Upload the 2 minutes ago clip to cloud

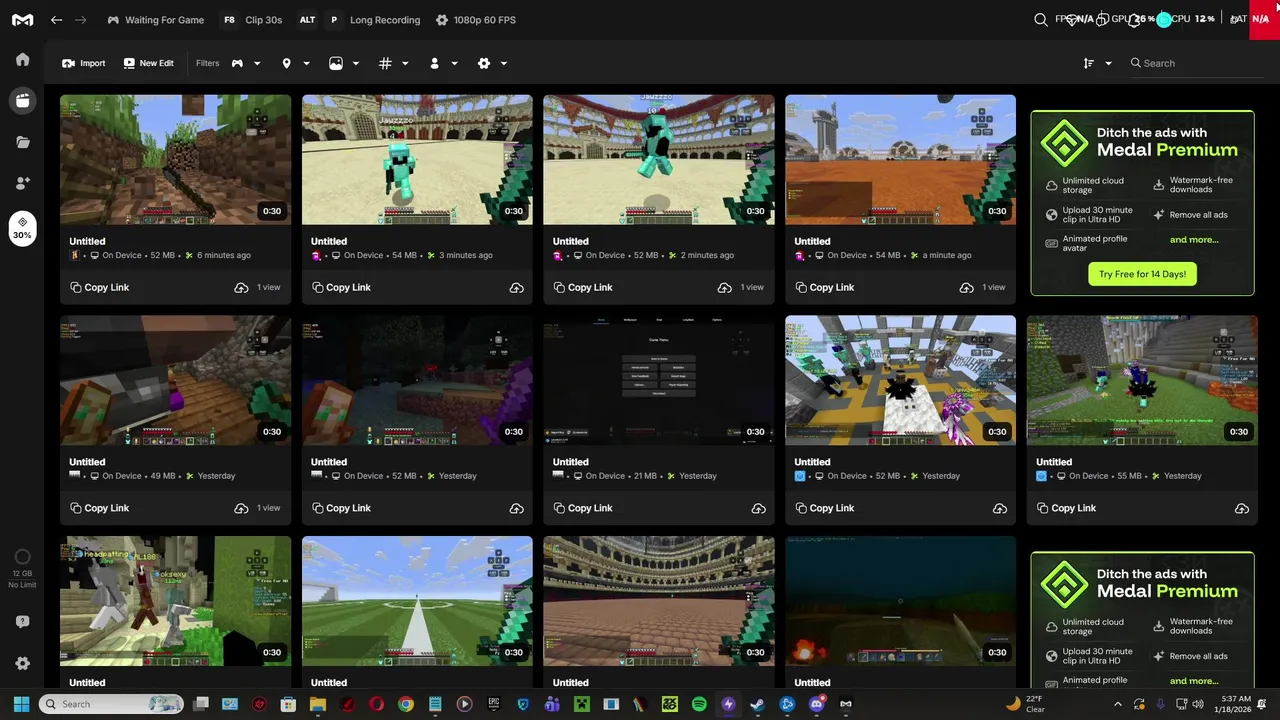(724, 288)
